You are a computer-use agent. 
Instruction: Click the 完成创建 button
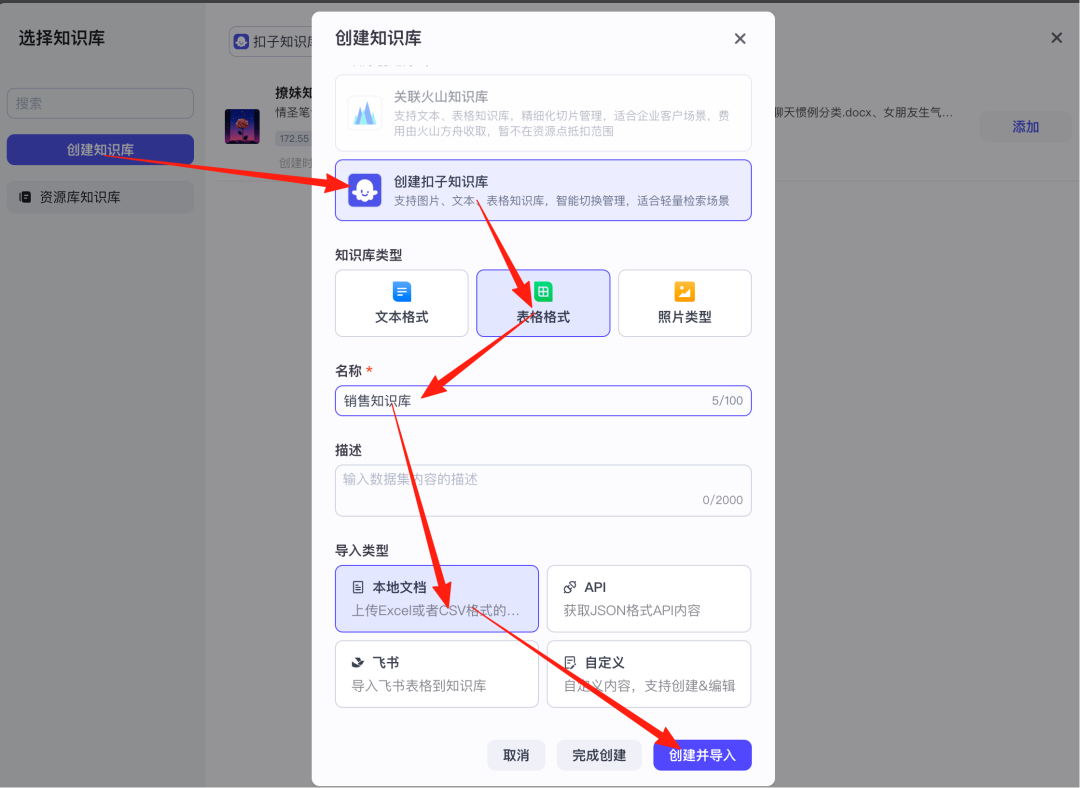click(599, 756)
